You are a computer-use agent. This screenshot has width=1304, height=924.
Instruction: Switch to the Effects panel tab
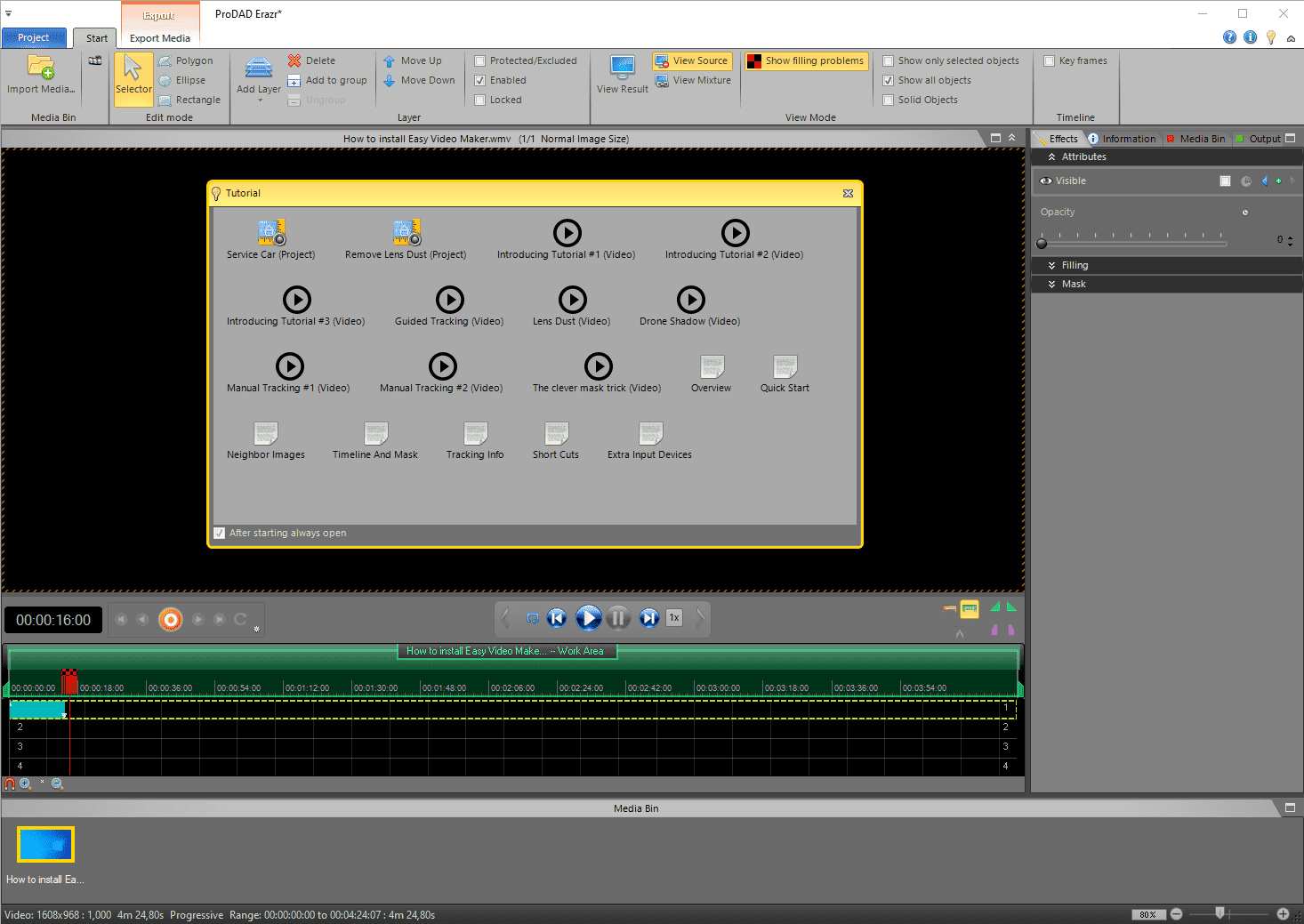[1059, 139]
